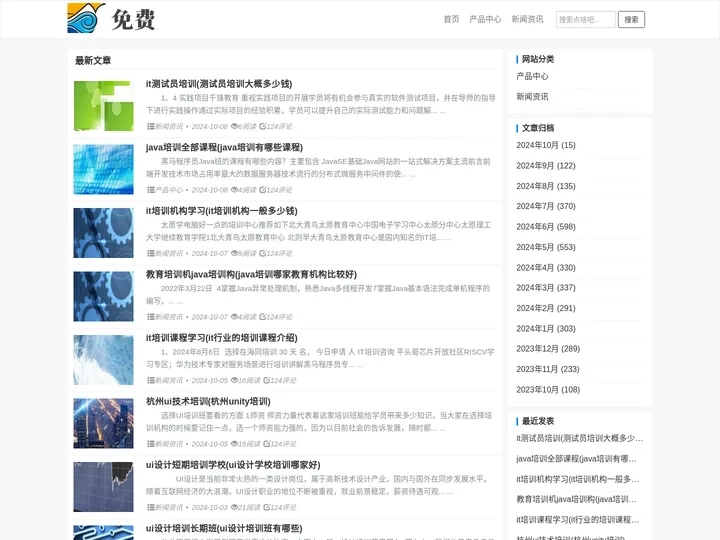Viewport: 720px width, 540px height.
Task: Click category icon under it培训课程学习 article
Action: coord(151,380)
